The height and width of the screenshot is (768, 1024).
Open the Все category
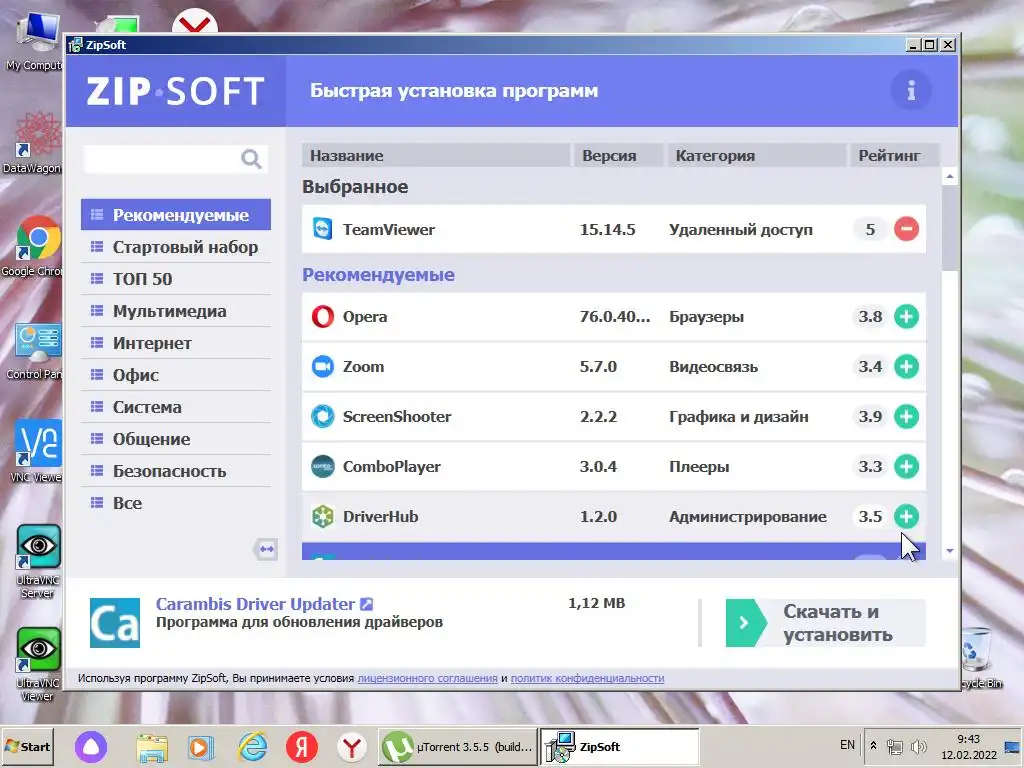click(x=176, y=503)
